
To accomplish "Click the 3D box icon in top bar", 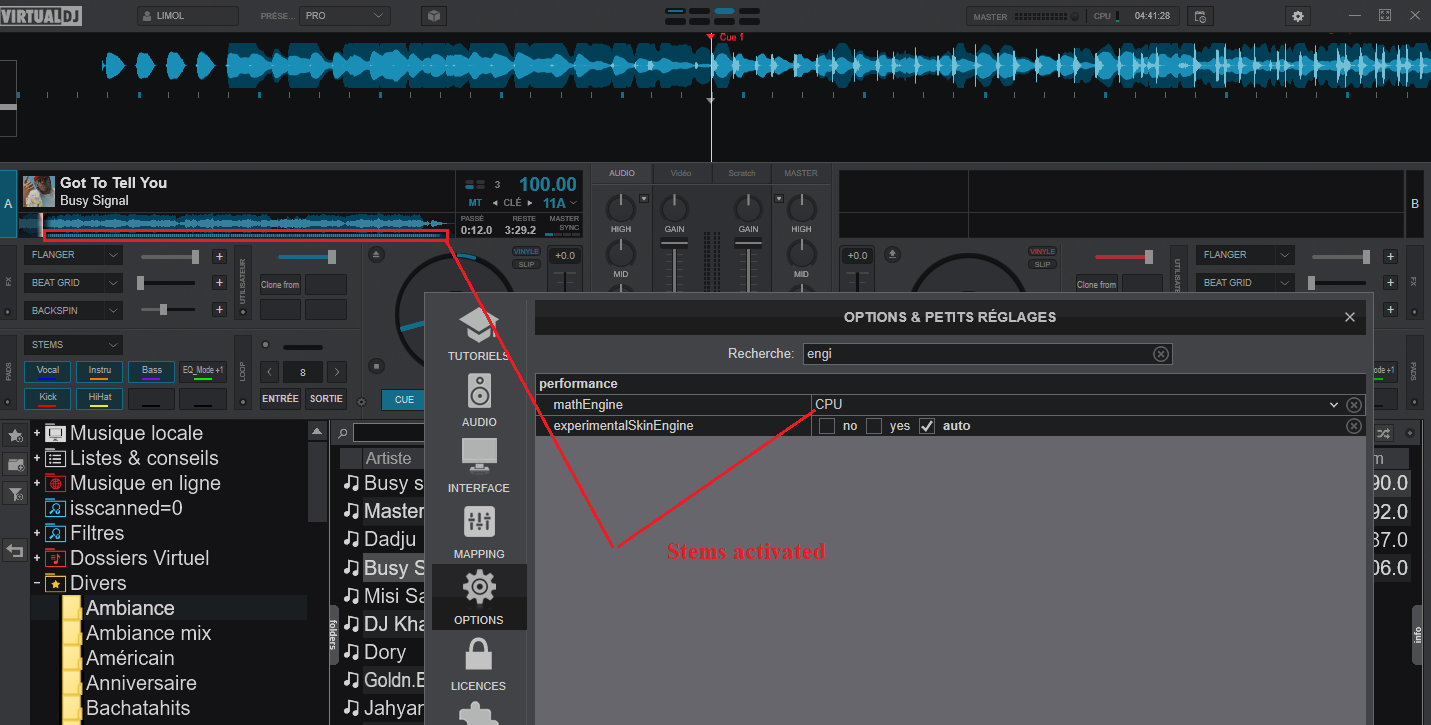I will coord(434,16).
